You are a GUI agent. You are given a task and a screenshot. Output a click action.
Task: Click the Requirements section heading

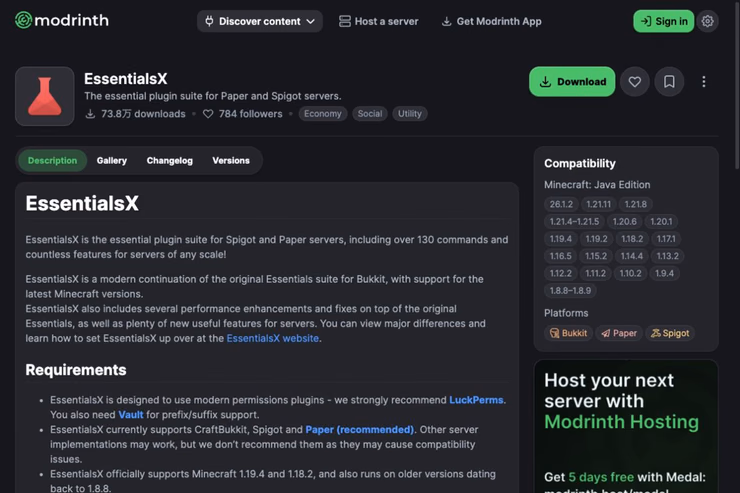(76, 370)
